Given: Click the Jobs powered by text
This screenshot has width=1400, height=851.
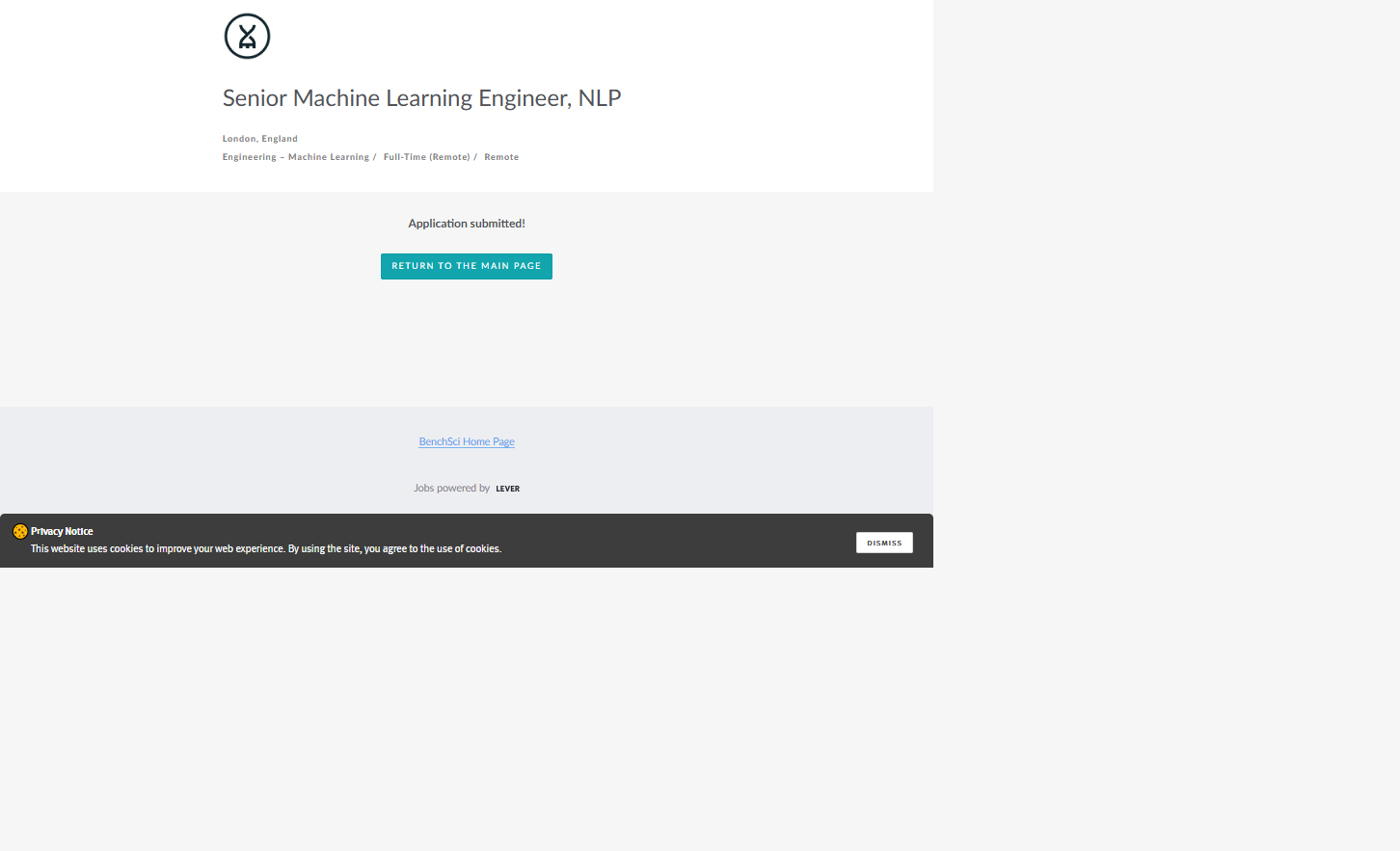Looking at the screenshot, I should (451, 489).
